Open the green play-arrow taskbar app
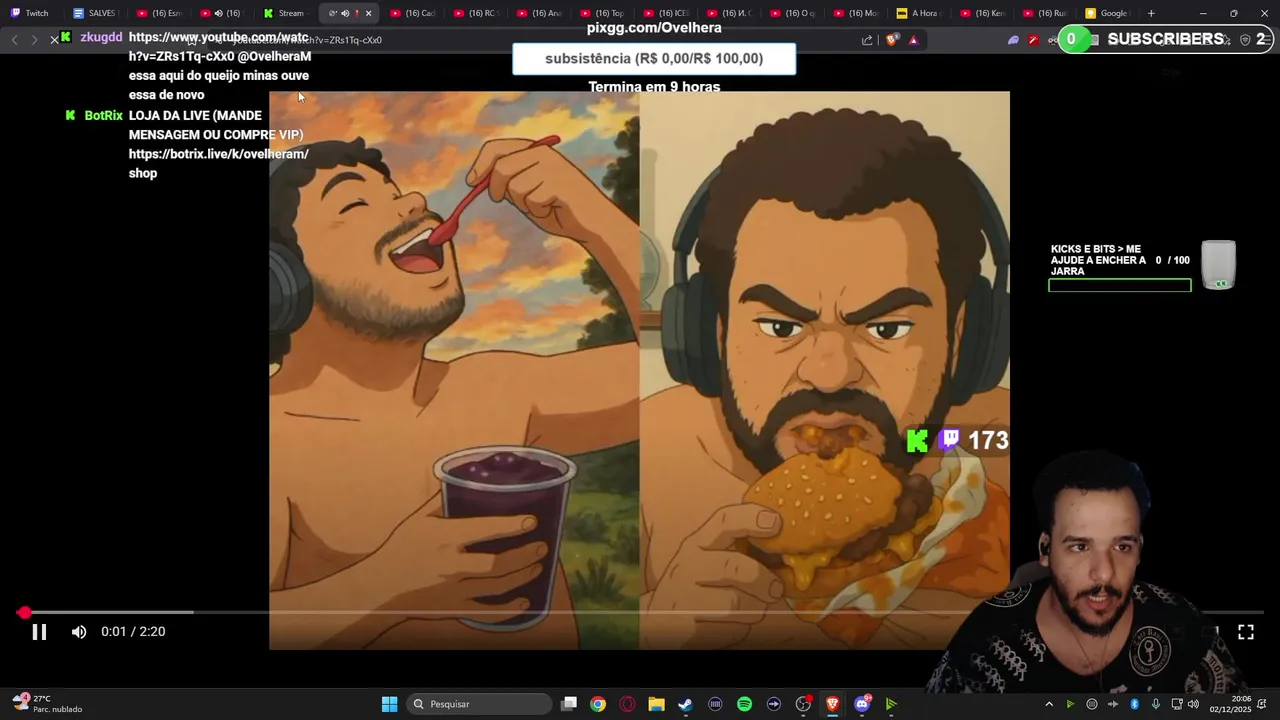This screenshot has height=720, width=1280. 891,704
